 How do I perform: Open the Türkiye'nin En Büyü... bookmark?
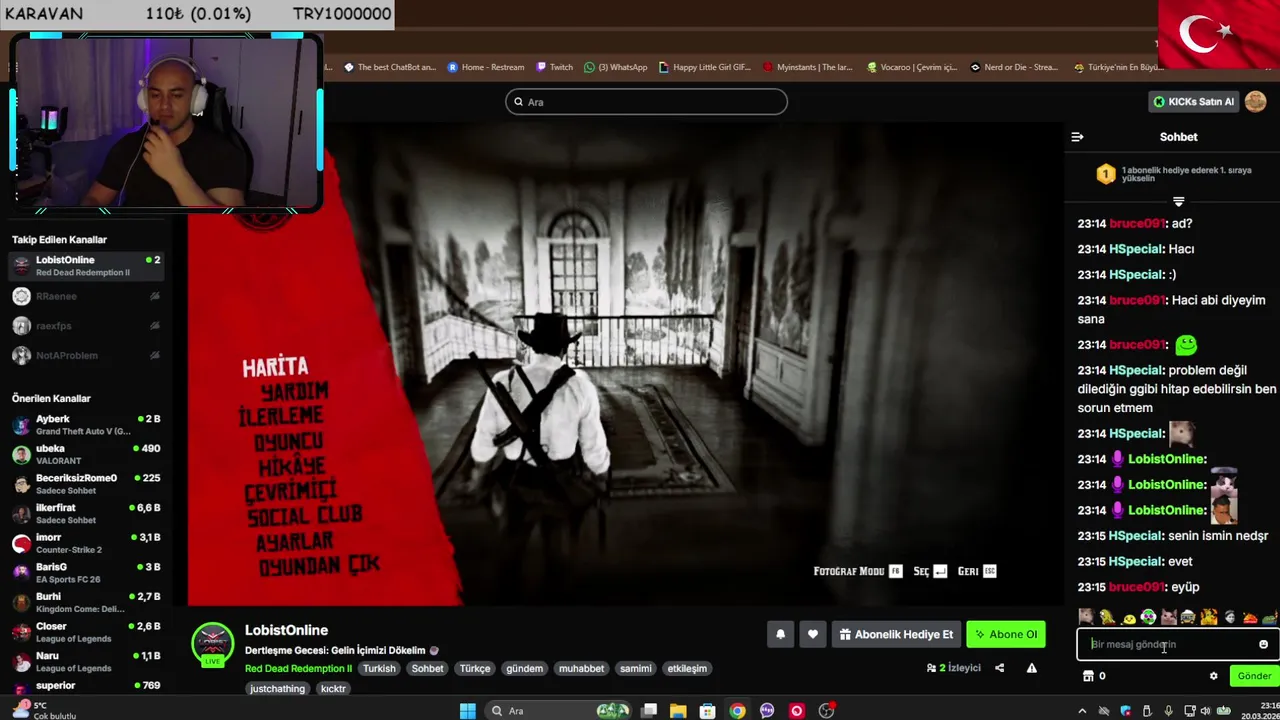[x=1119, y=67]
